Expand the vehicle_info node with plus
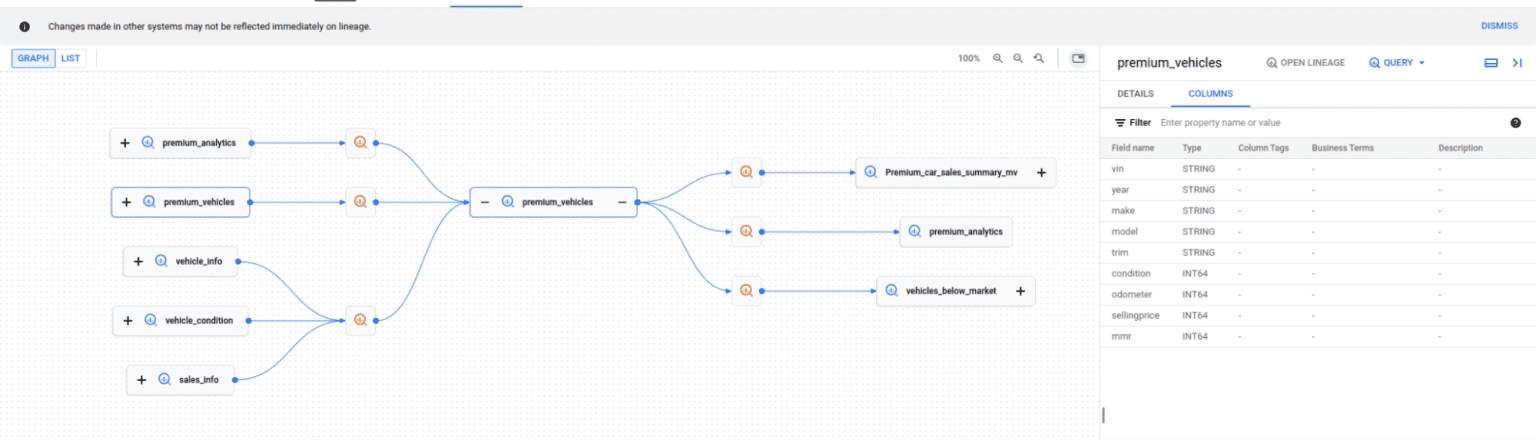Viewport: 1536px width, 440px height. point(138,262)
